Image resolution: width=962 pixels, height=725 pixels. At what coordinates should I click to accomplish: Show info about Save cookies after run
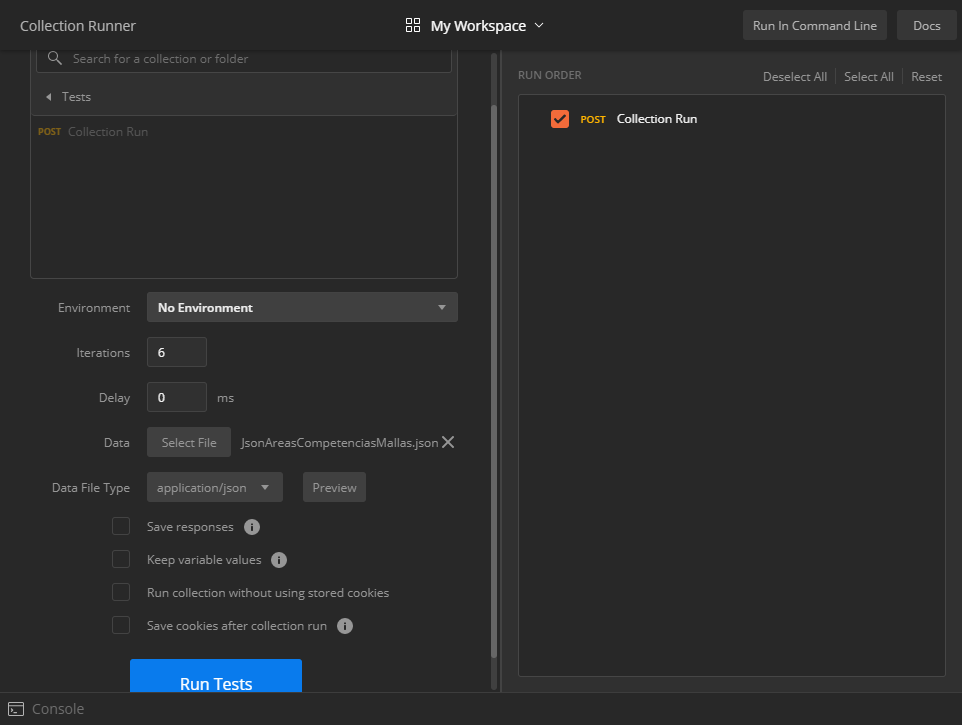[x=345, y=626]
